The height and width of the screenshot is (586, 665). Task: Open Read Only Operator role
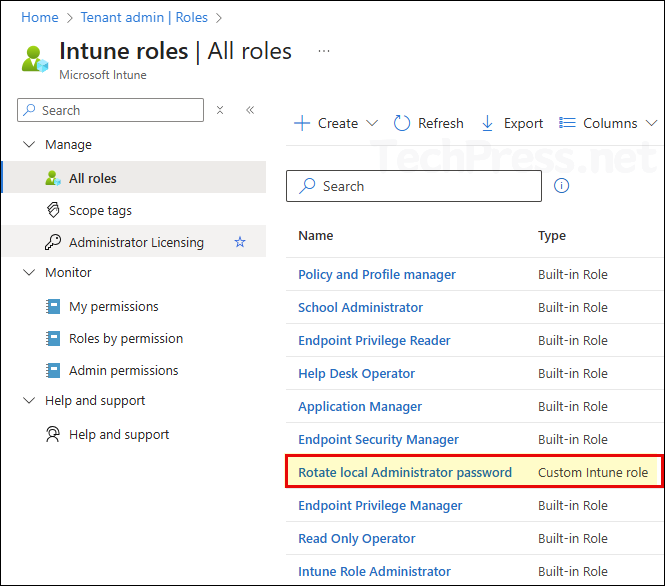pyautogui.click(x=357, y=539)
